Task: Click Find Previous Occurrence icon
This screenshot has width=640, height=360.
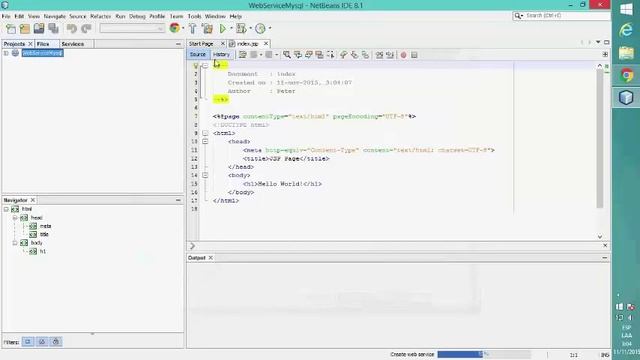Action: [x=298, y=55]
